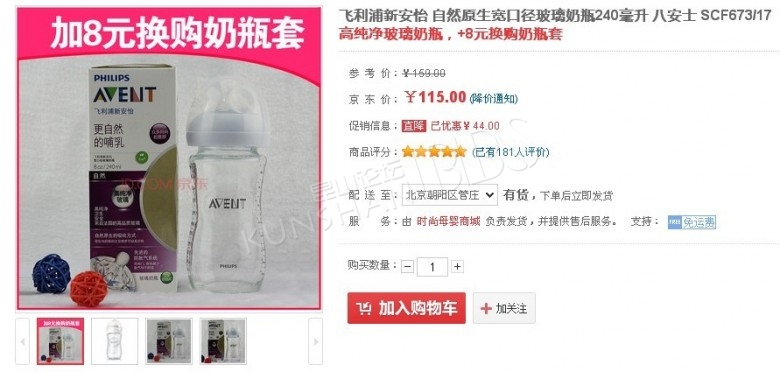The image size is (780, 372).
Task: Open the 已有181人评价 reviews link
Action: tap(510, 152)
